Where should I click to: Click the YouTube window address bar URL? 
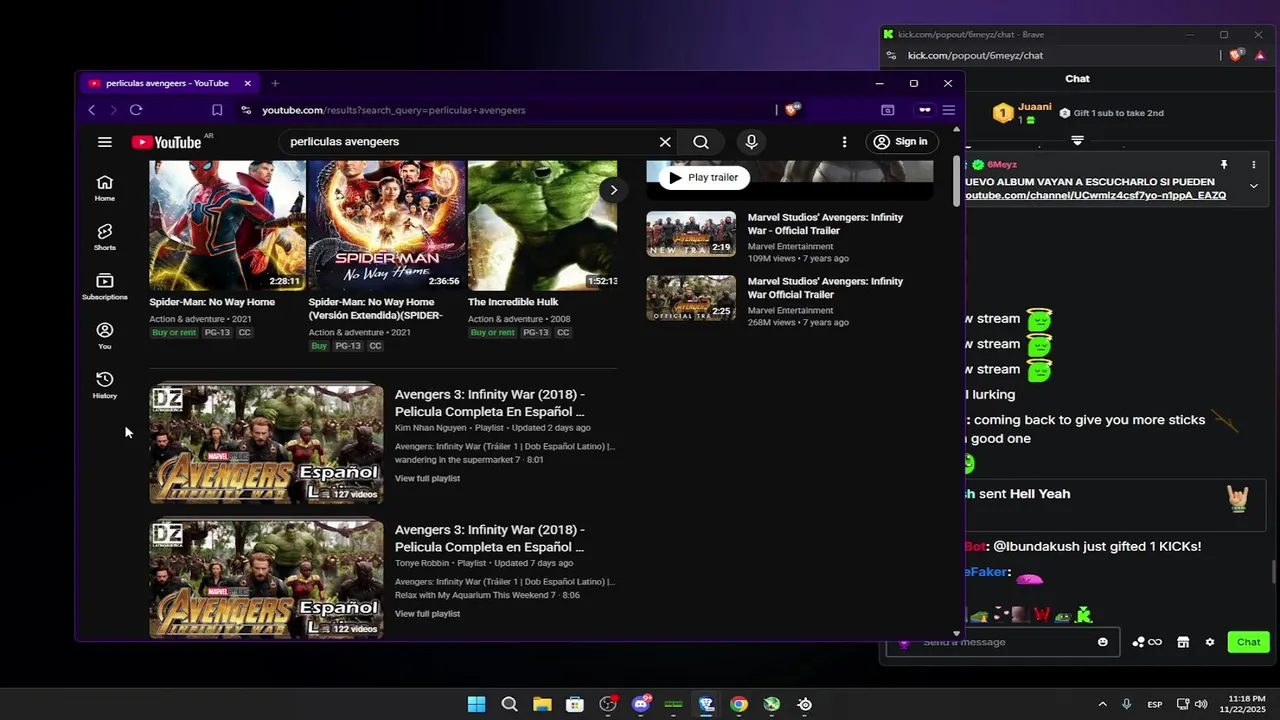(394, 110)
